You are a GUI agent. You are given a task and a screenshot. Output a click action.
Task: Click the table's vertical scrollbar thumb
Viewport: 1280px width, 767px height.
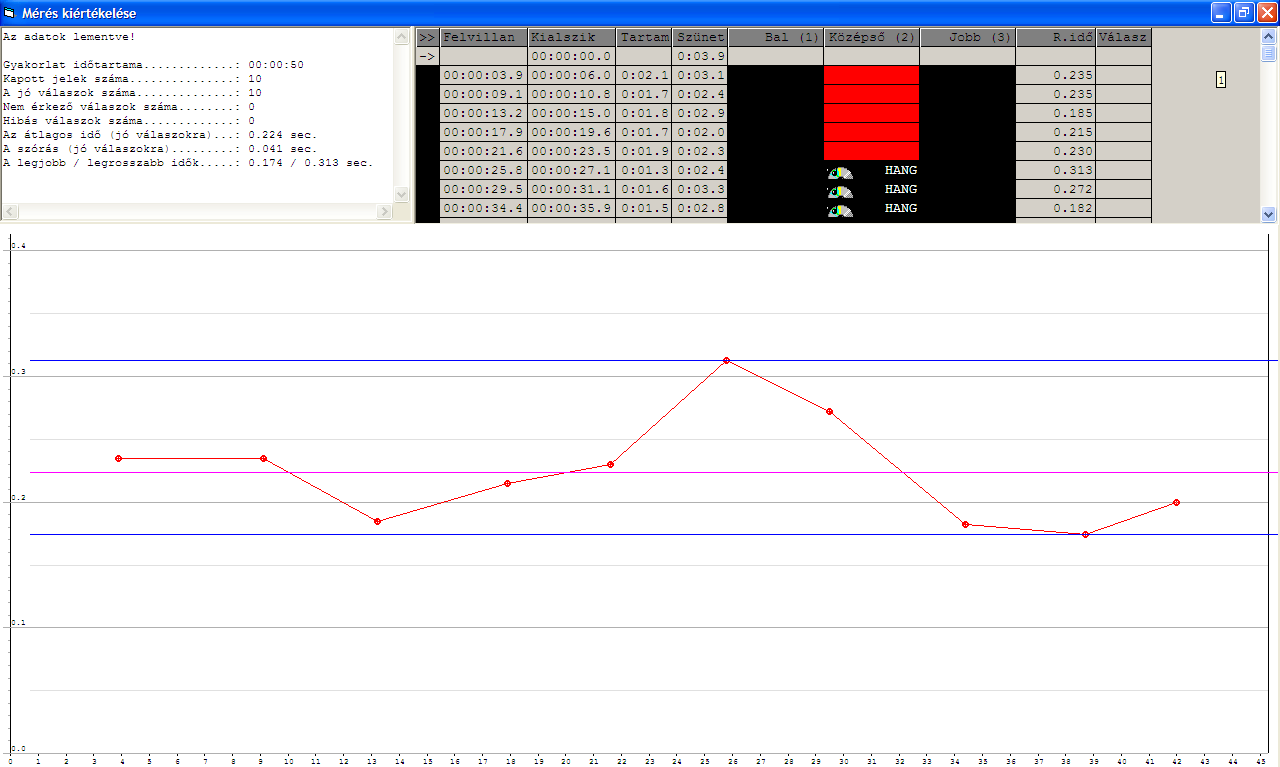click(x=1269, y=53)
